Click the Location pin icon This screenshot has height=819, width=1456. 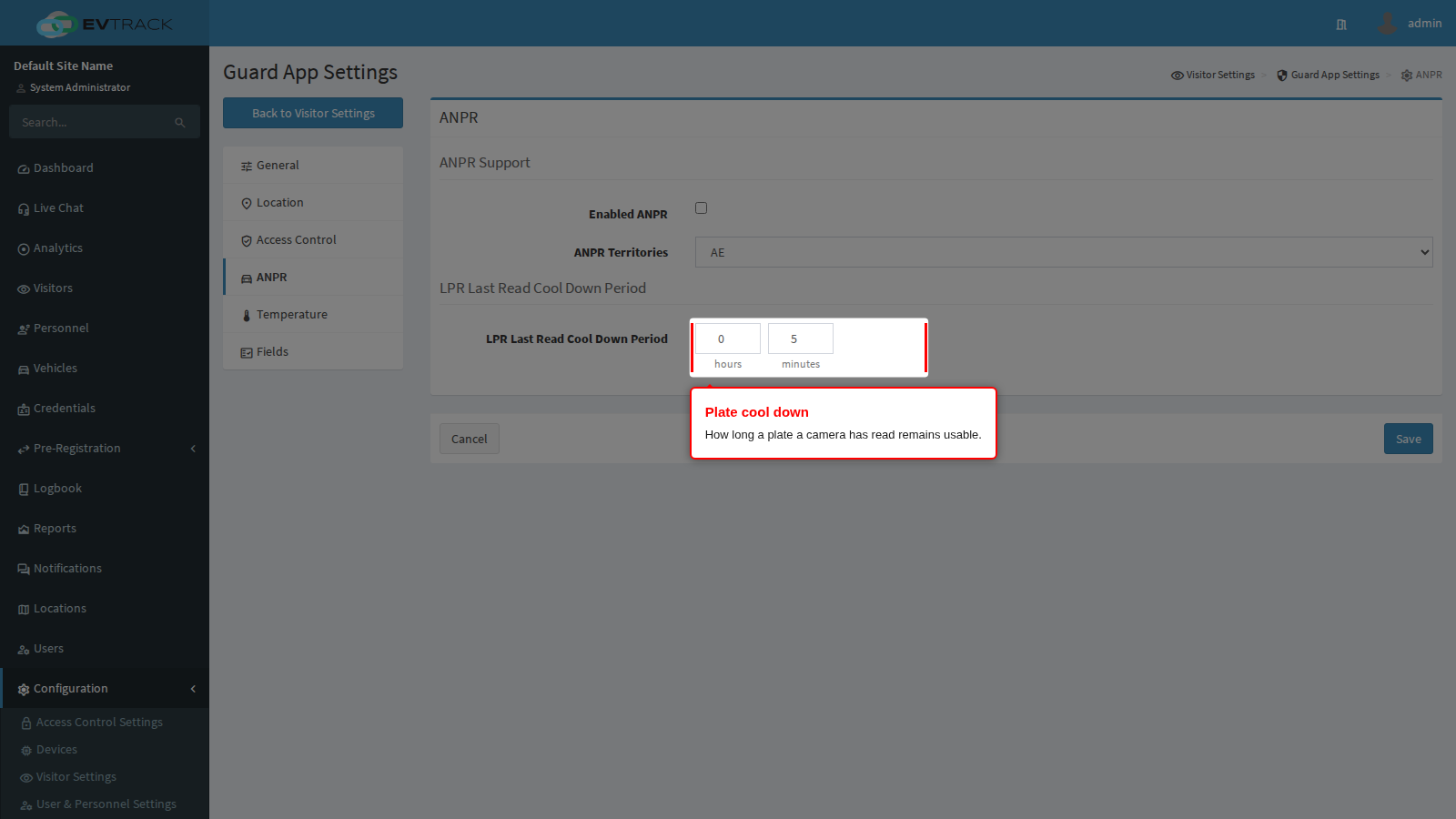coord(247,204)
